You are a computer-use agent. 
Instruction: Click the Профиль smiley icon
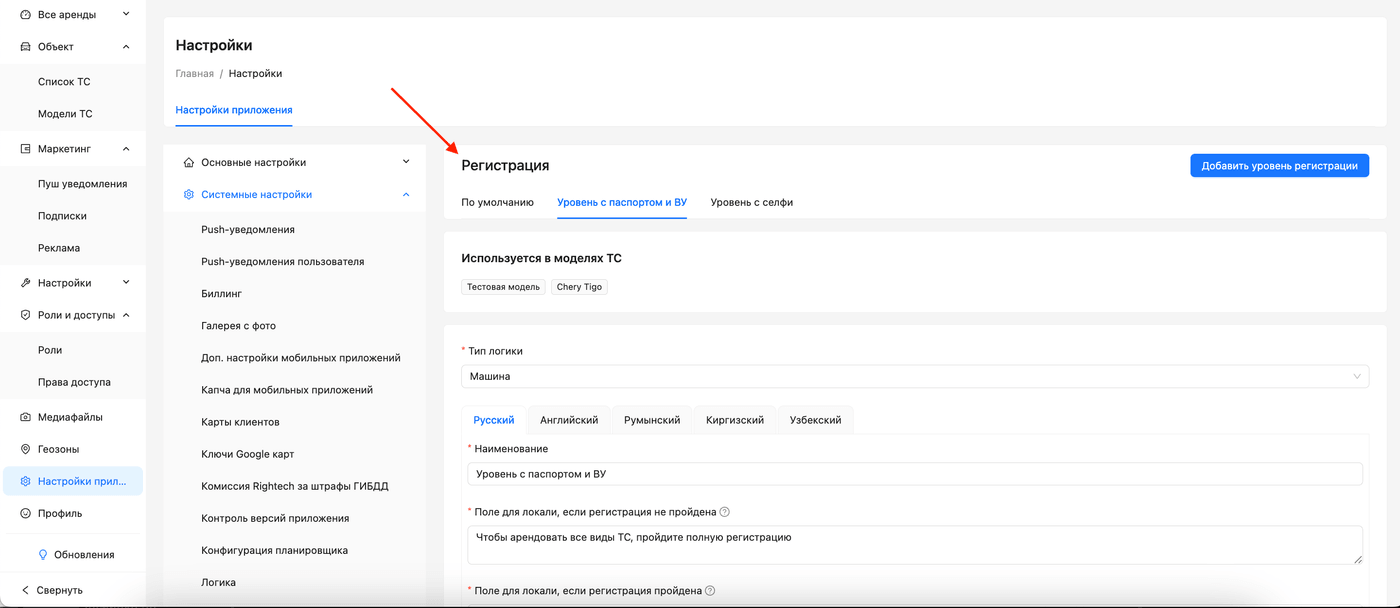point(26,513)
